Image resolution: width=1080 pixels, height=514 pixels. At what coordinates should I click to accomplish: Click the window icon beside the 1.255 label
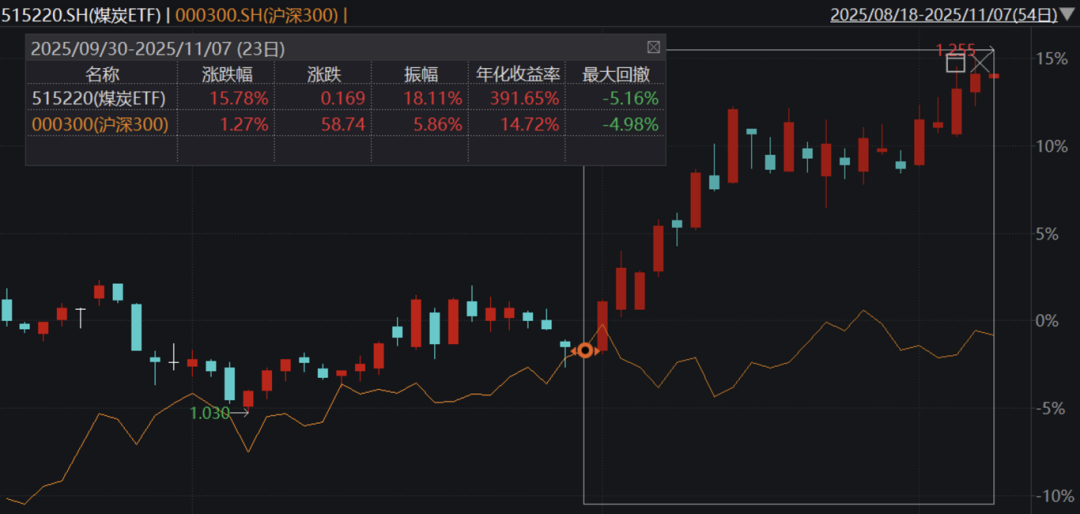[955, 63]
